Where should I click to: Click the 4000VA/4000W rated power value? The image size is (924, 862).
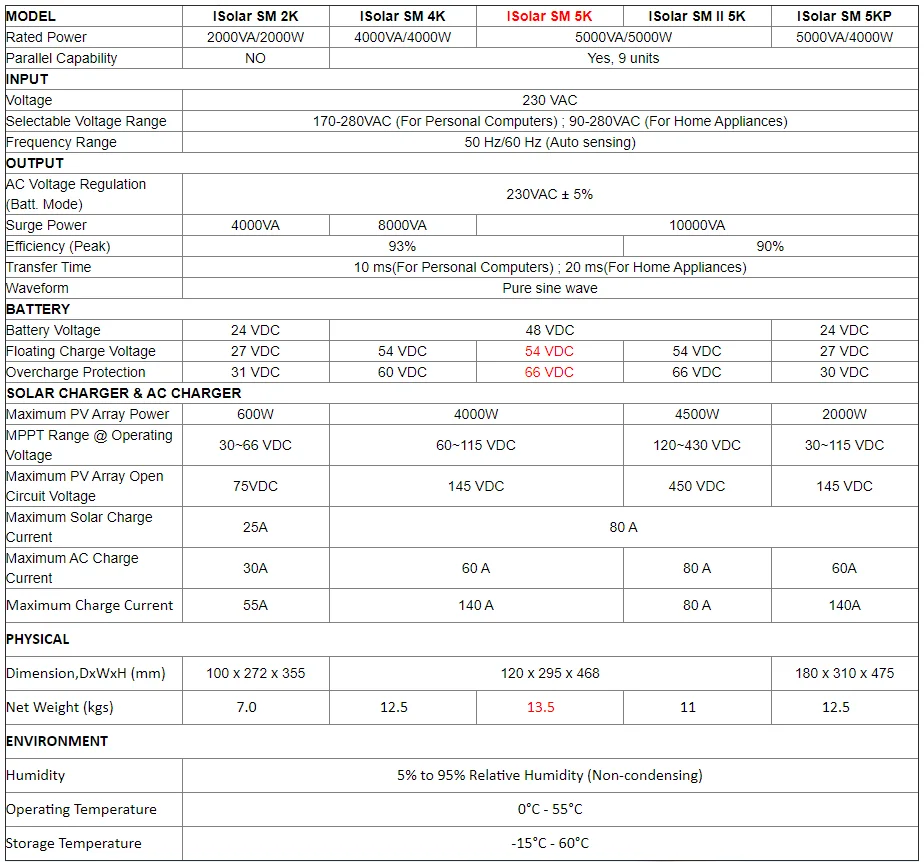pyautogui.click(x=402, y=37)
